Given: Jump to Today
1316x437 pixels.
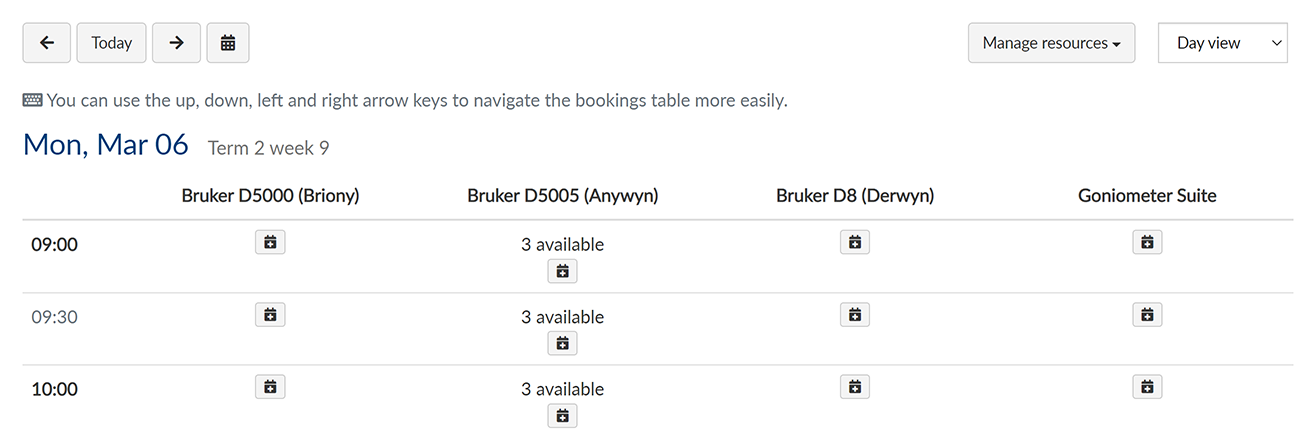Looking at the screenshot, I should click(112, 43).
